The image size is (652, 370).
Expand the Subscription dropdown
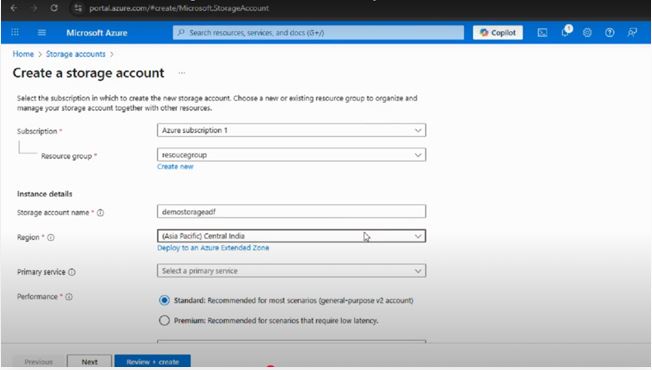tap(291, 130)
